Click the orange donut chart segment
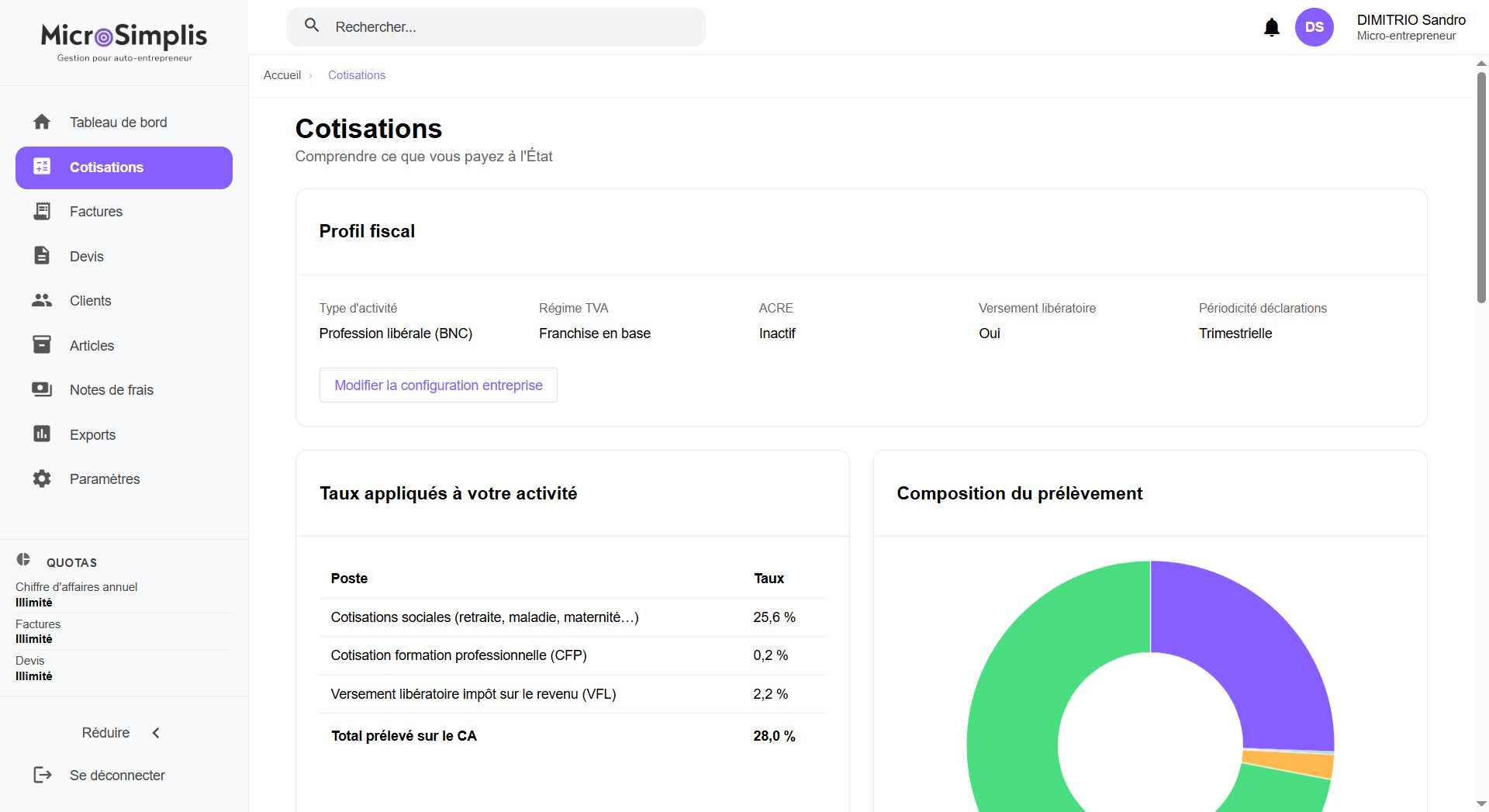The height and width of the screenshot is (812, 1489). tap(1289, 763)
